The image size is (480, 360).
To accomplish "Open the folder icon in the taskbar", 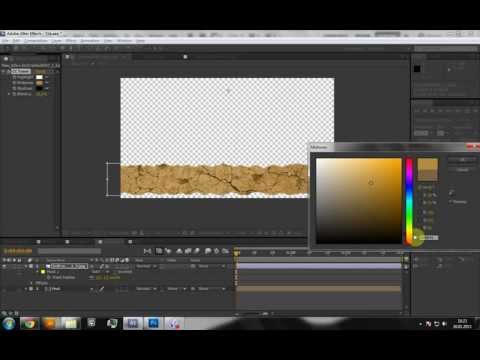I will [71, 323].
